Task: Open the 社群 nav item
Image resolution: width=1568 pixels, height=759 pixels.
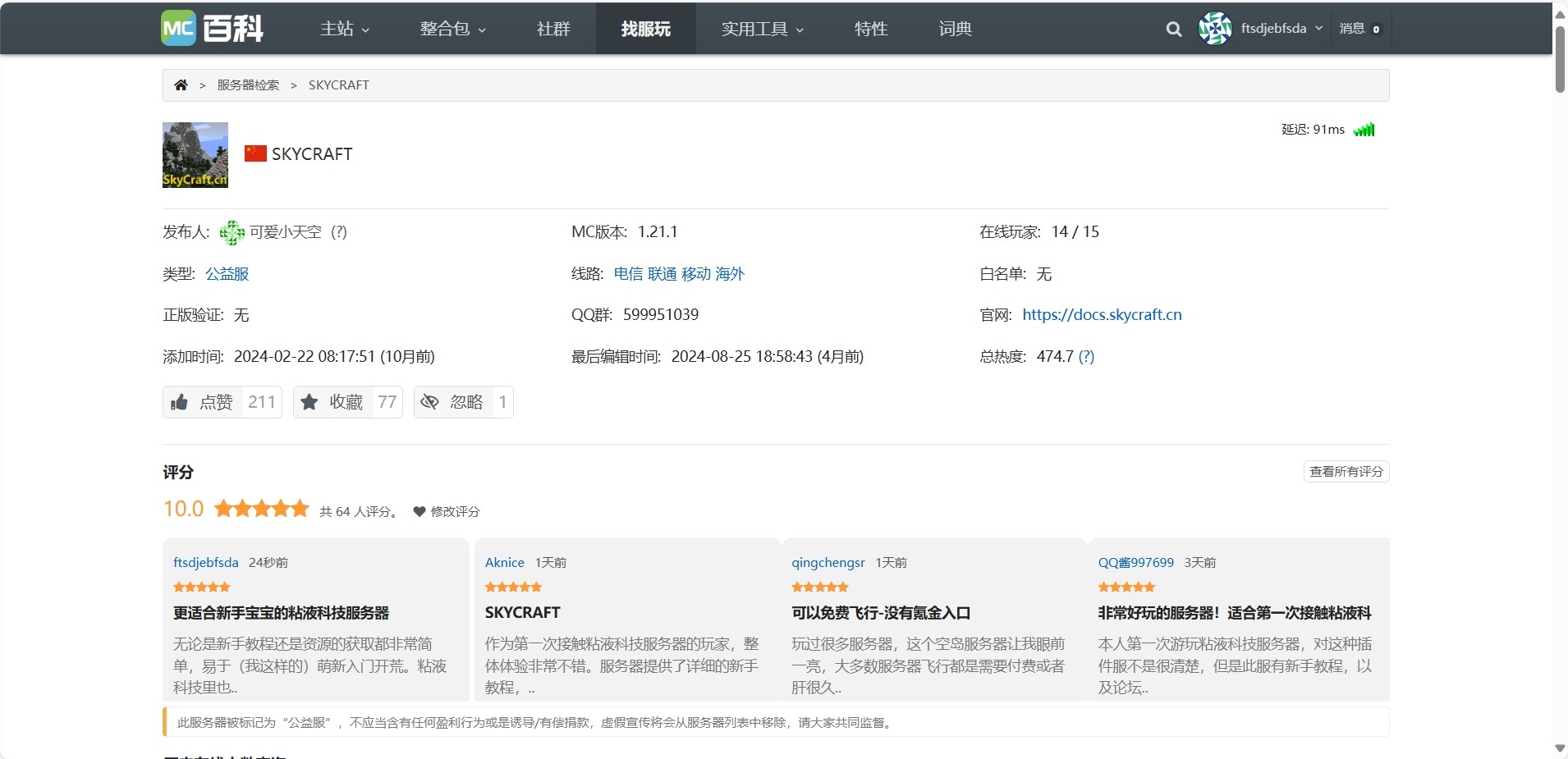Action: (553, 29)
